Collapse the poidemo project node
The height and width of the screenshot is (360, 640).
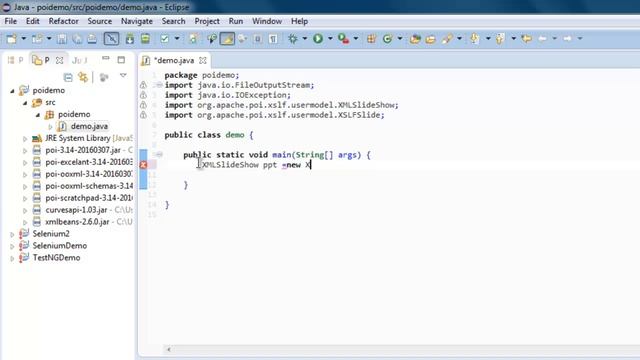tap(12, 91)
